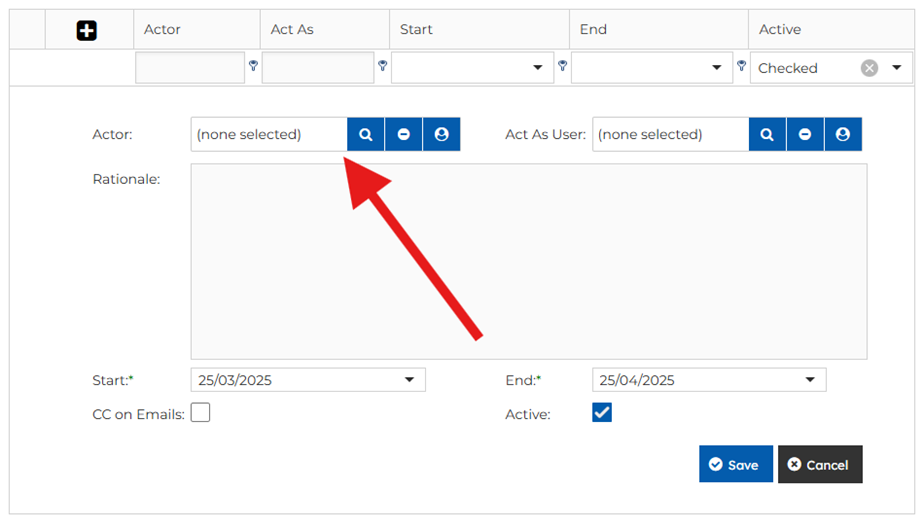Click inside the Rationale text area
The height and width of the screenshot is (528, 924).
pos(528,261)
